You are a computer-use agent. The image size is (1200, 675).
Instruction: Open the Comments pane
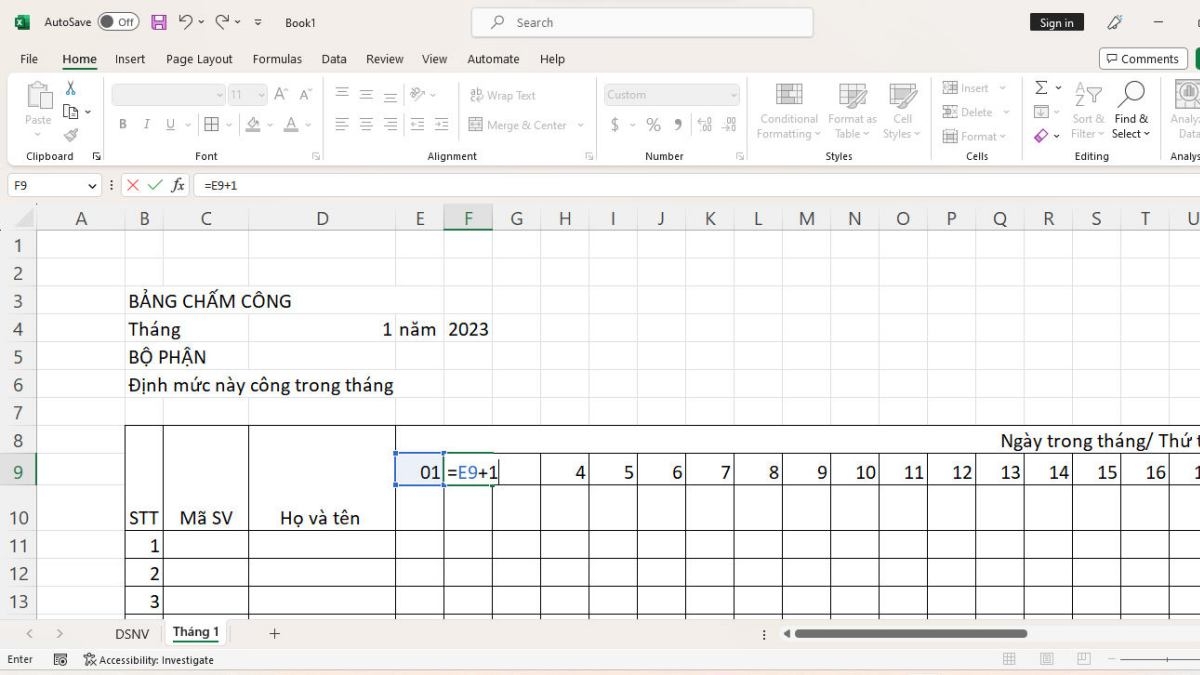click(x=1143, y=59)
